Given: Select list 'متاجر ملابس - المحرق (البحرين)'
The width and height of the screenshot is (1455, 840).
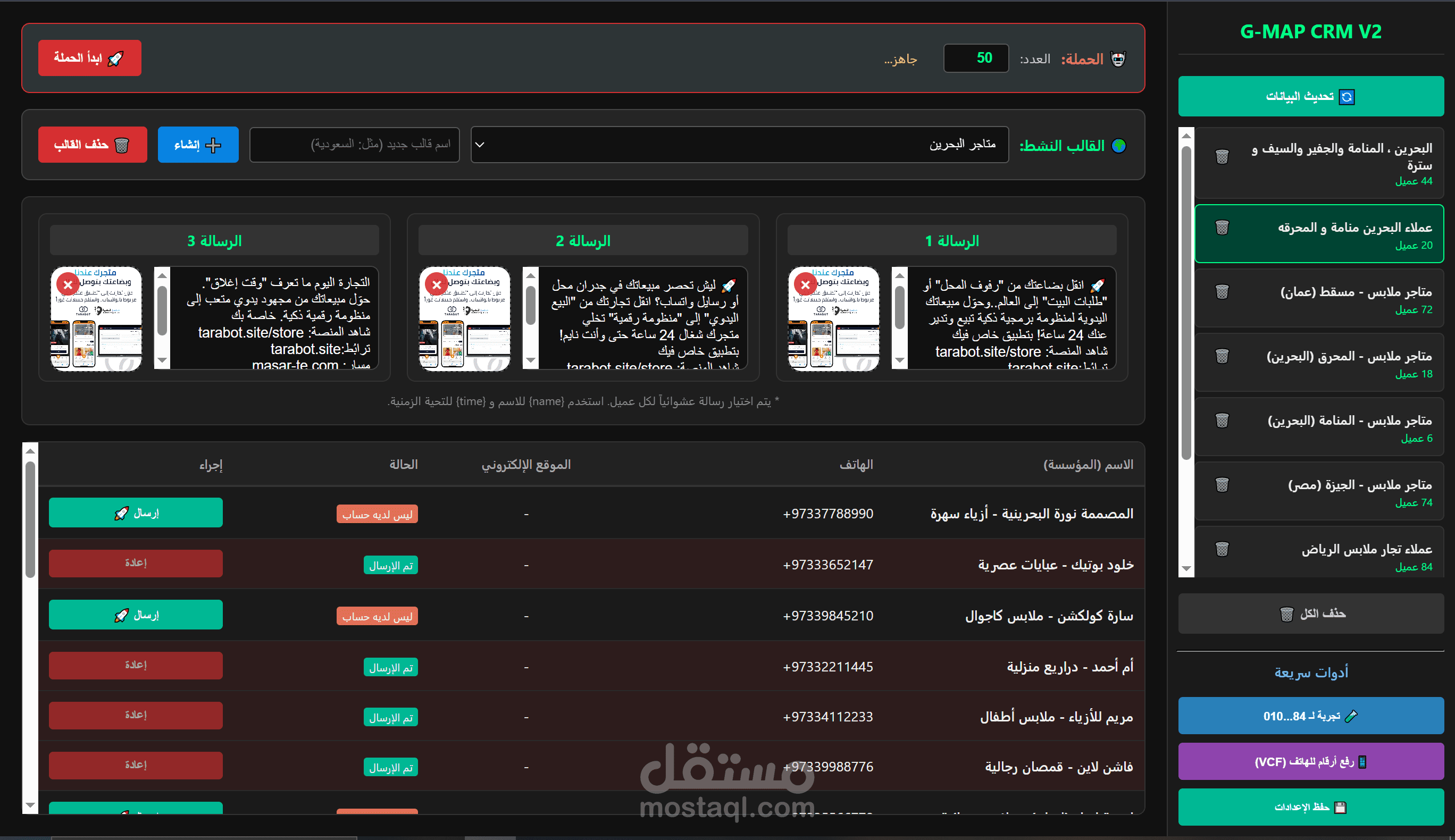Looking at the screenshot, I should pos(1319,362).
